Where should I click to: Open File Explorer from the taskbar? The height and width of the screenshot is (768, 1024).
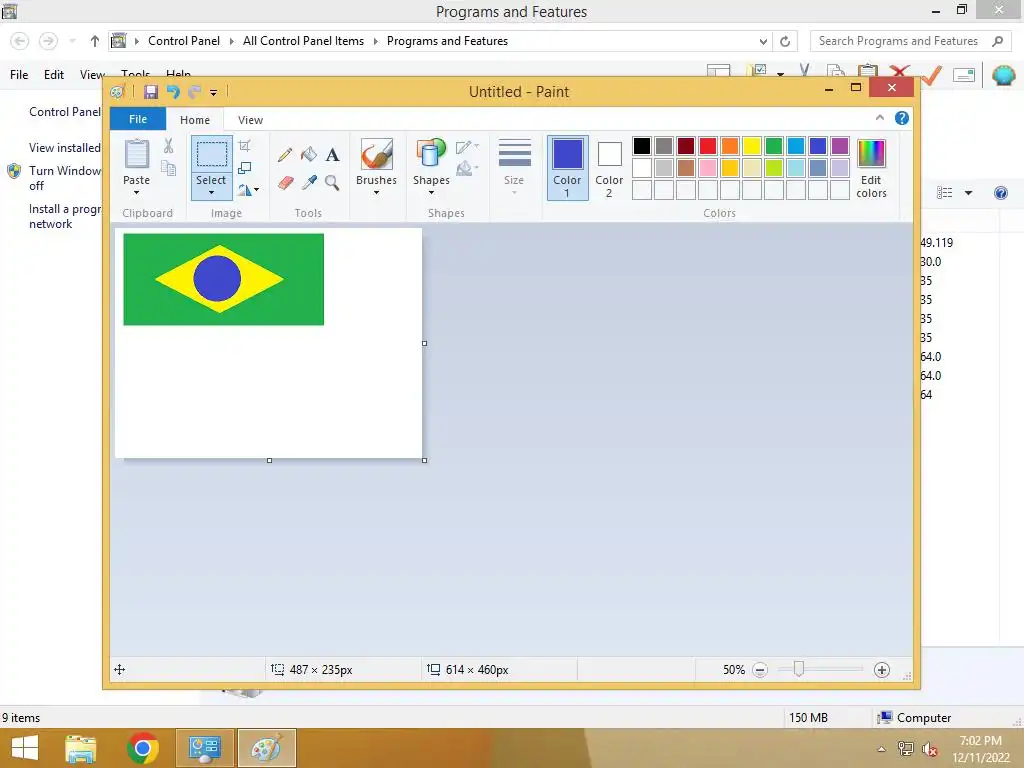coord(81,748)
